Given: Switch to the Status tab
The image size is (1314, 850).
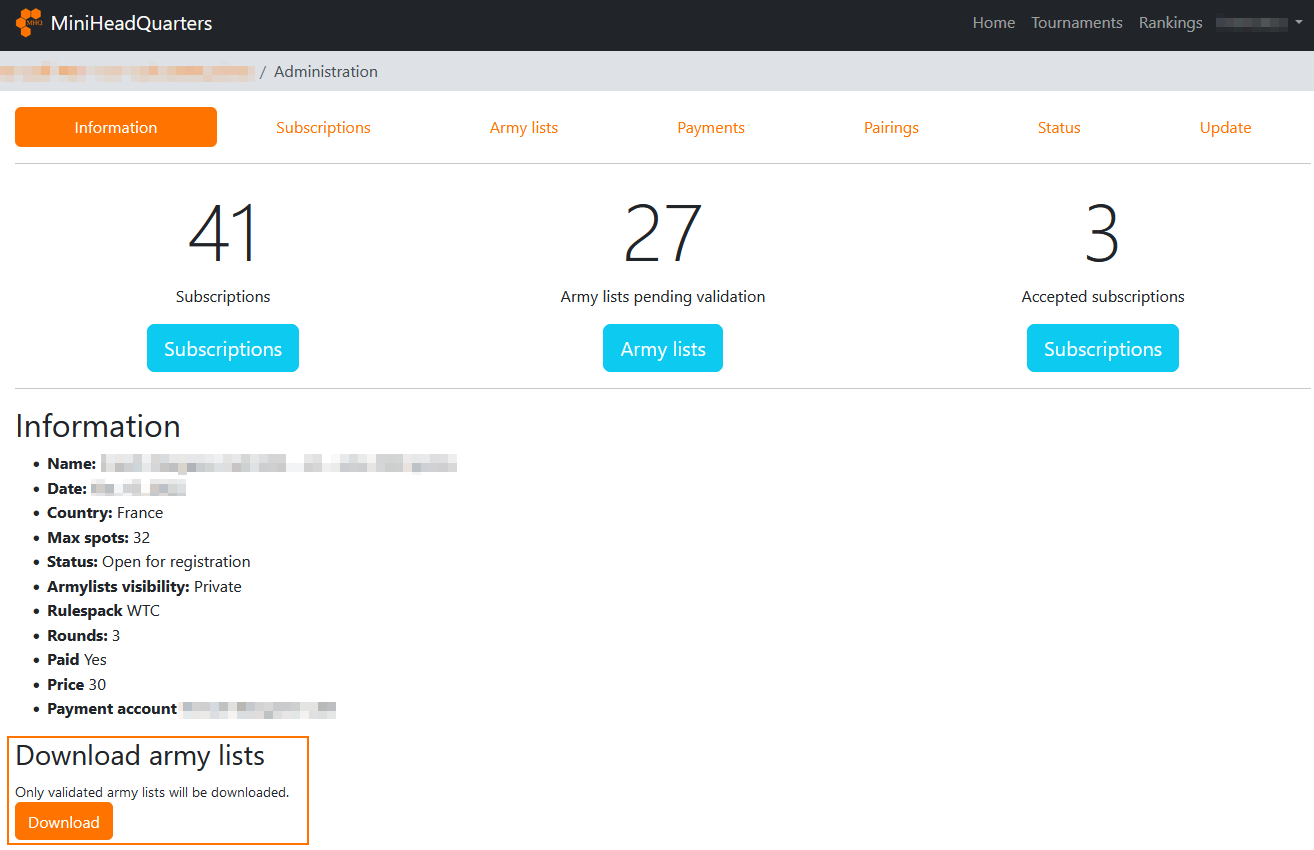Looking at the screenshot, I should [x=1059, y=128].
